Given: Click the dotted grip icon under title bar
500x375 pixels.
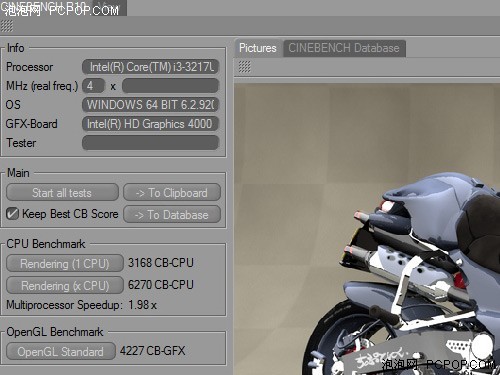Looking at the screenshot, I should (7, 26).
